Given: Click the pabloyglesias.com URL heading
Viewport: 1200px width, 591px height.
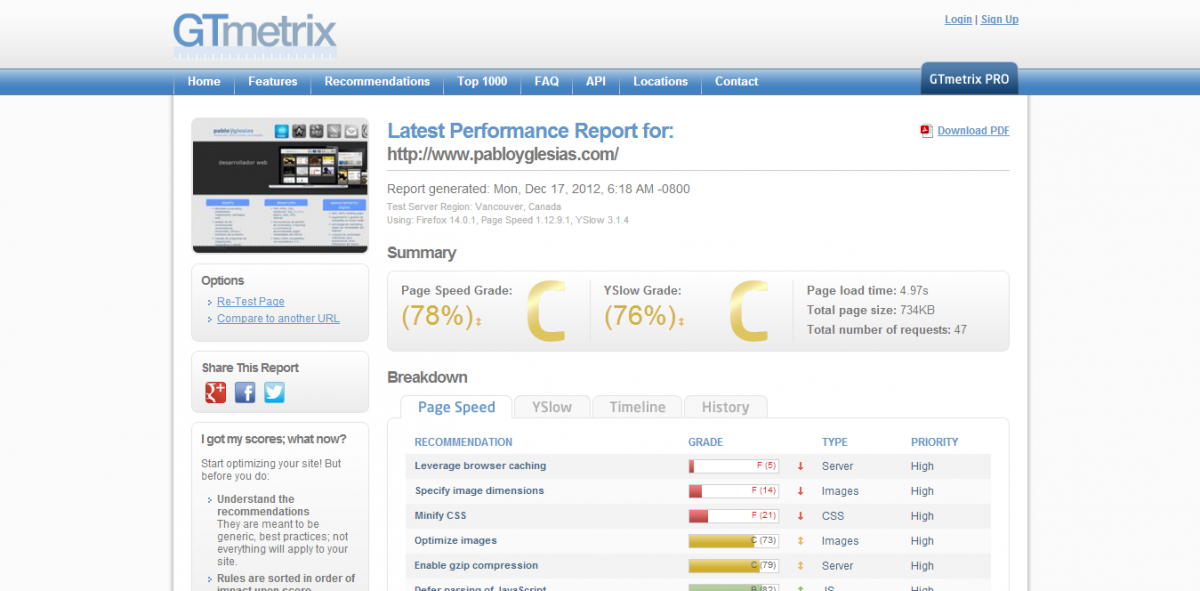Looking at the screenshot, I should pyautogui.click(x=503, y=154).
